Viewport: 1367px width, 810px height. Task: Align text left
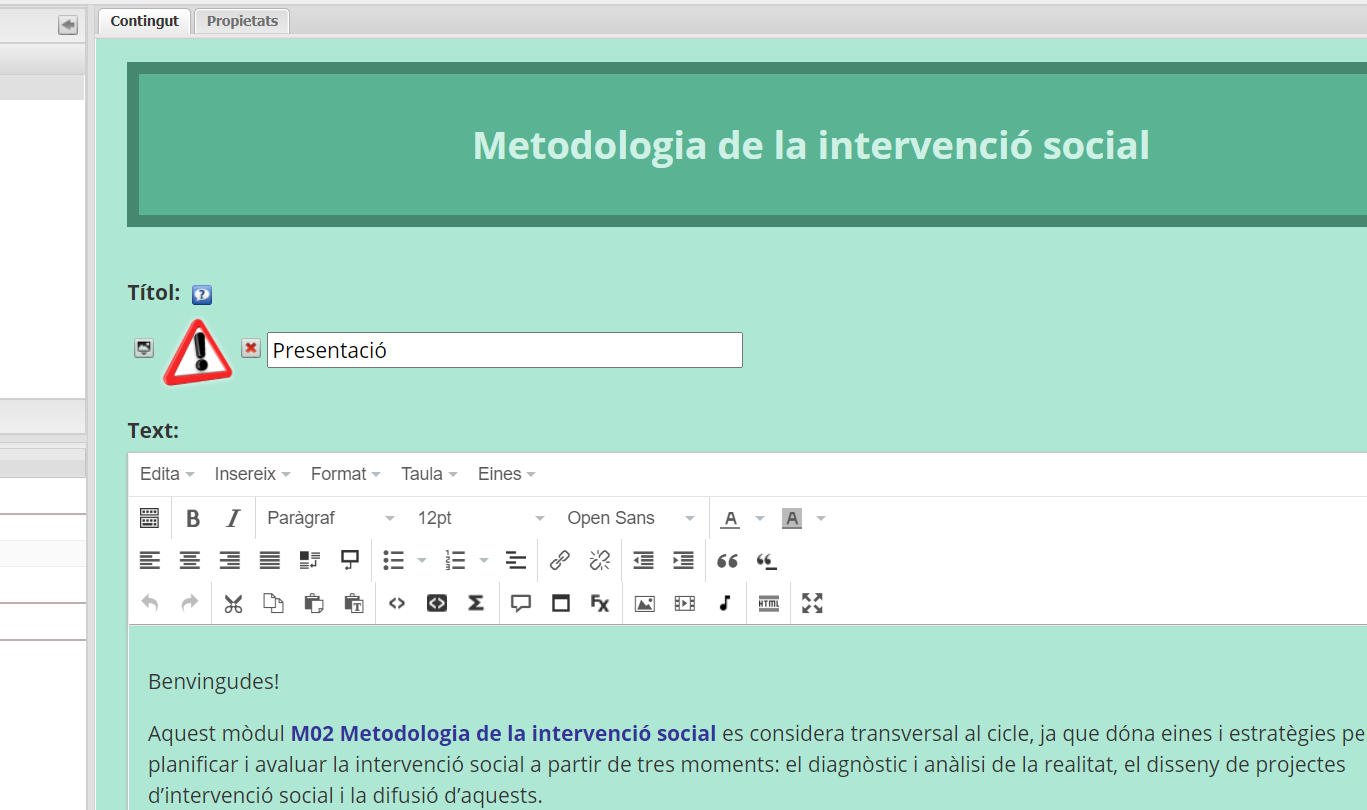click(149, 560)
